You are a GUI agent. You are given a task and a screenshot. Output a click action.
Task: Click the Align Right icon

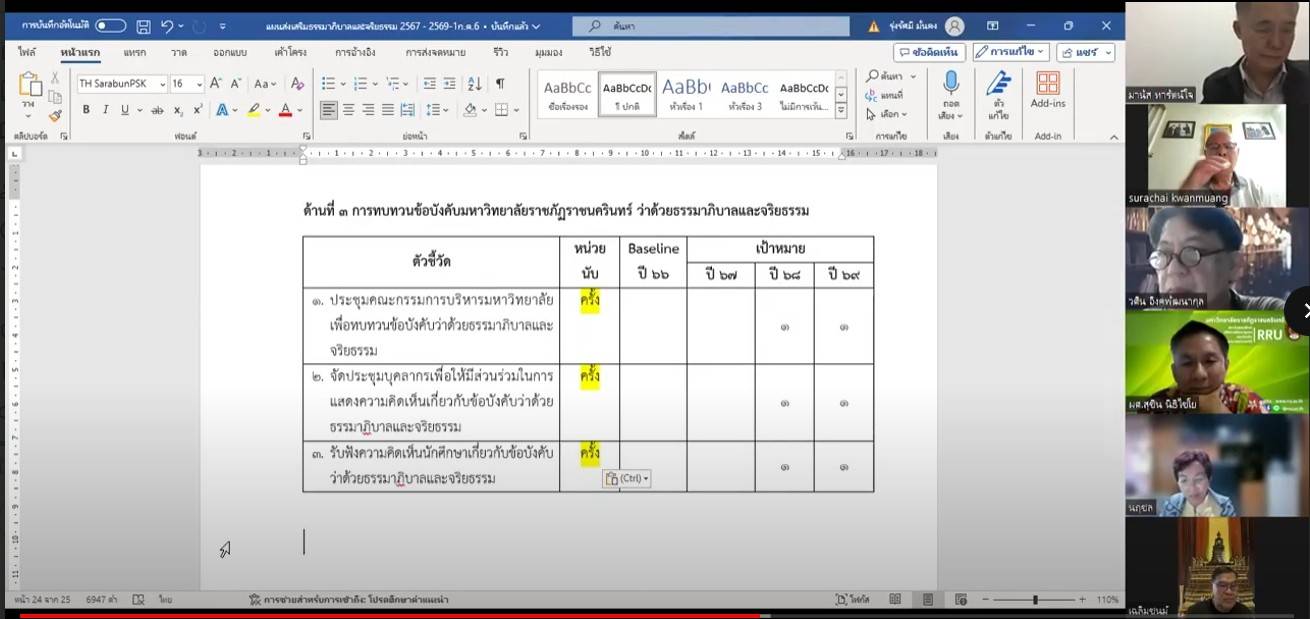368,110
